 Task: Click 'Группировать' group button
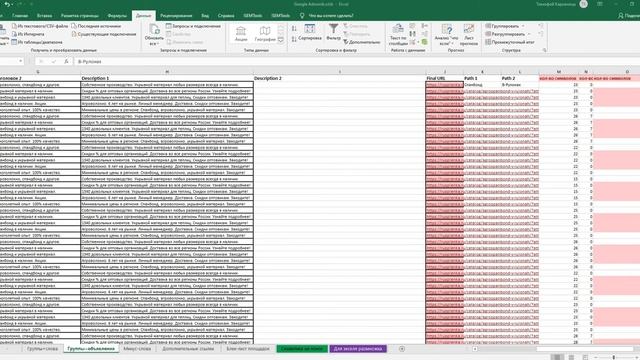point(502,26)
